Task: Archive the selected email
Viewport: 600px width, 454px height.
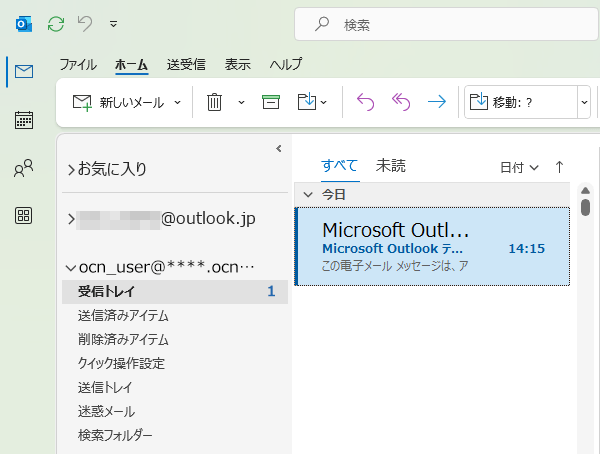Action: (270, 101)
